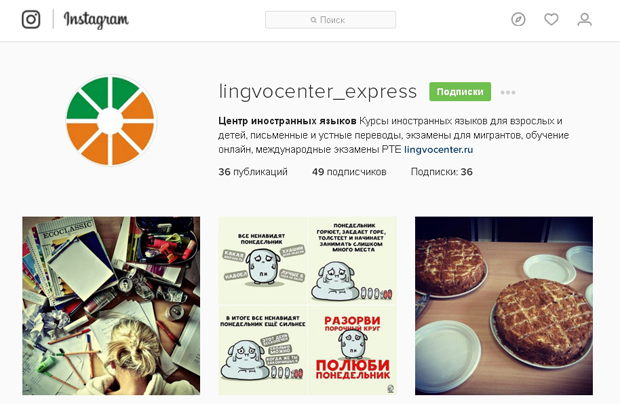Click the Поиск search field
The image size is (620, 404).
[x=330, y=20]
